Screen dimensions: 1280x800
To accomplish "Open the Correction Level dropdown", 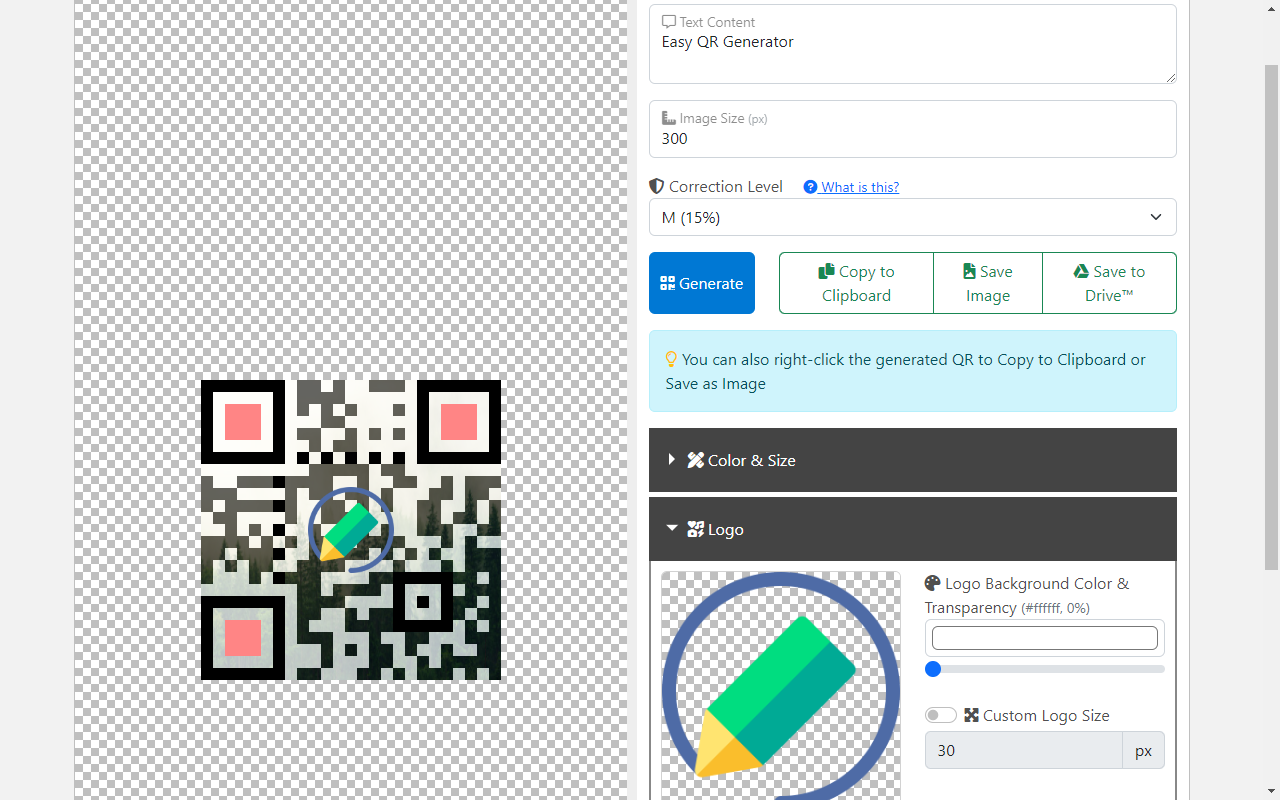I will (x=912, y=217).
